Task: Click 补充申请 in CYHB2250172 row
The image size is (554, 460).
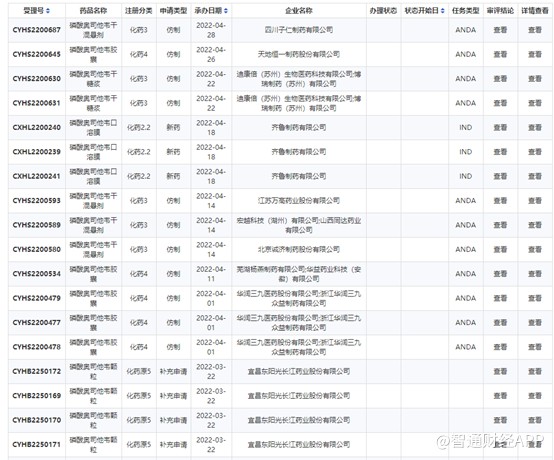Action: [173, 371]
